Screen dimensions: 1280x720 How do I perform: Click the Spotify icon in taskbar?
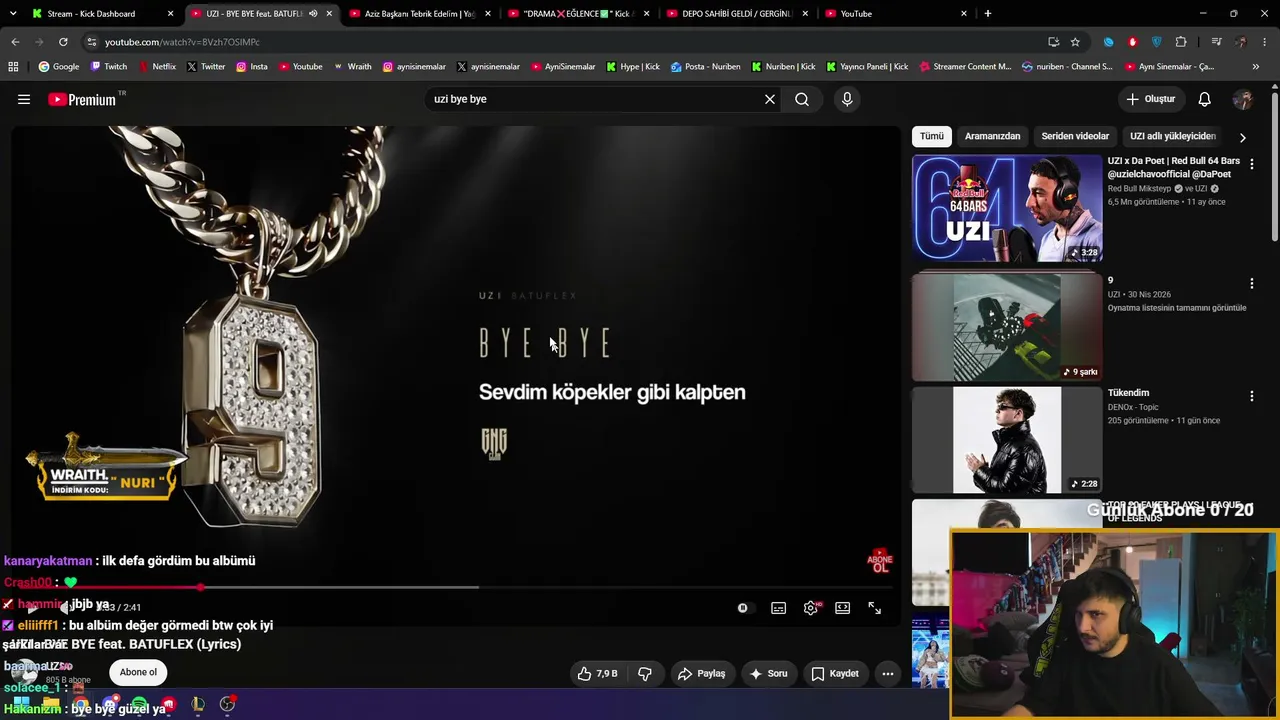pos(139,705)
